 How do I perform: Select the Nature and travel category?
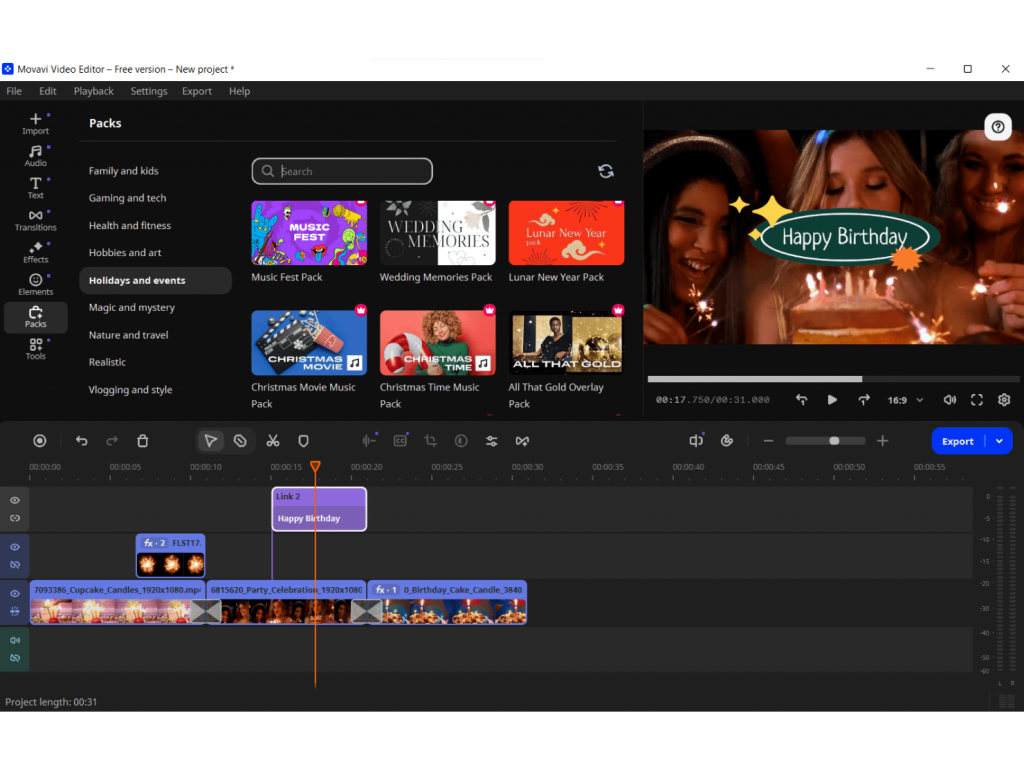[x=128, y=335]
